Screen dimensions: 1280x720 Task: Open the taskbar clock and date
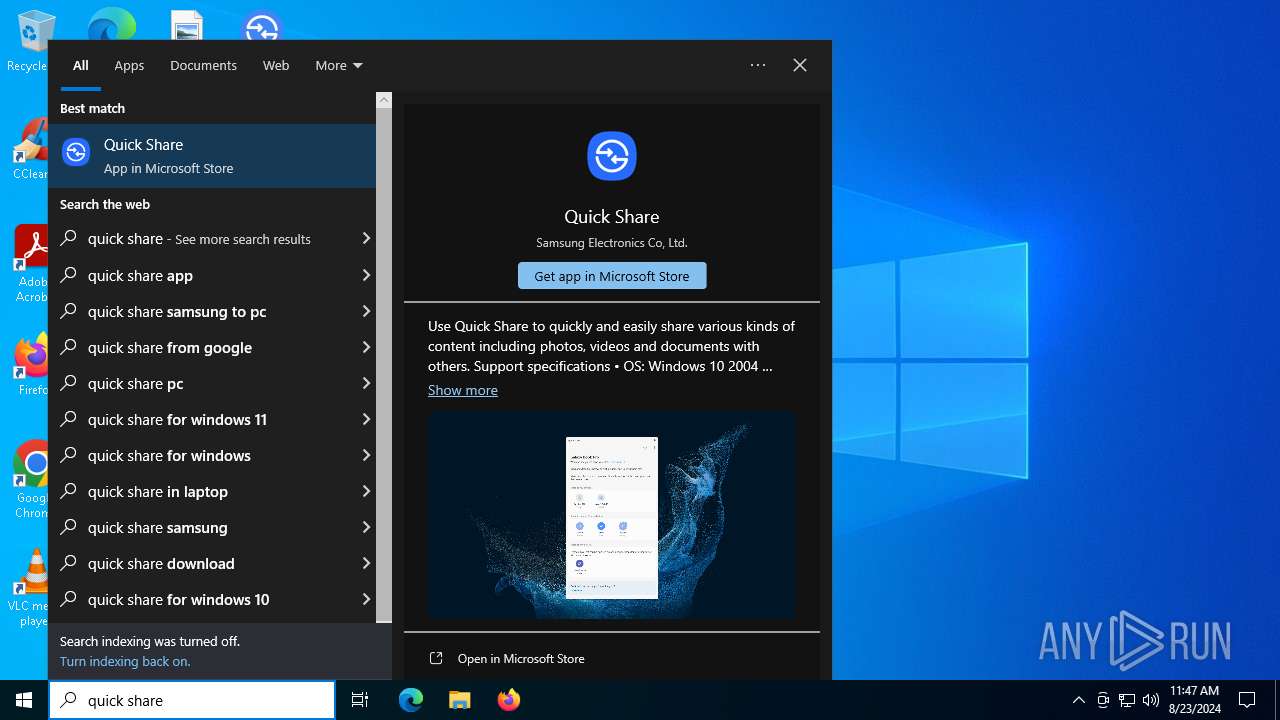click(x=1194, y=700)
